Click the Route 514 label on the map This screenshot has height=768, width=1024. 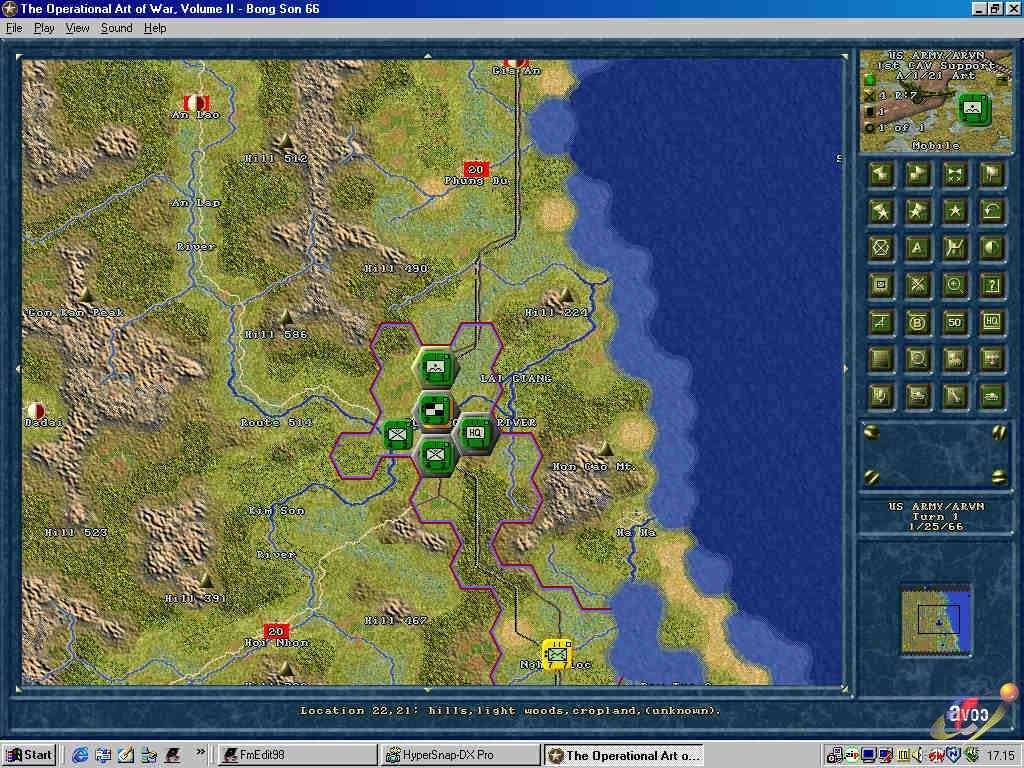[276, 423]
